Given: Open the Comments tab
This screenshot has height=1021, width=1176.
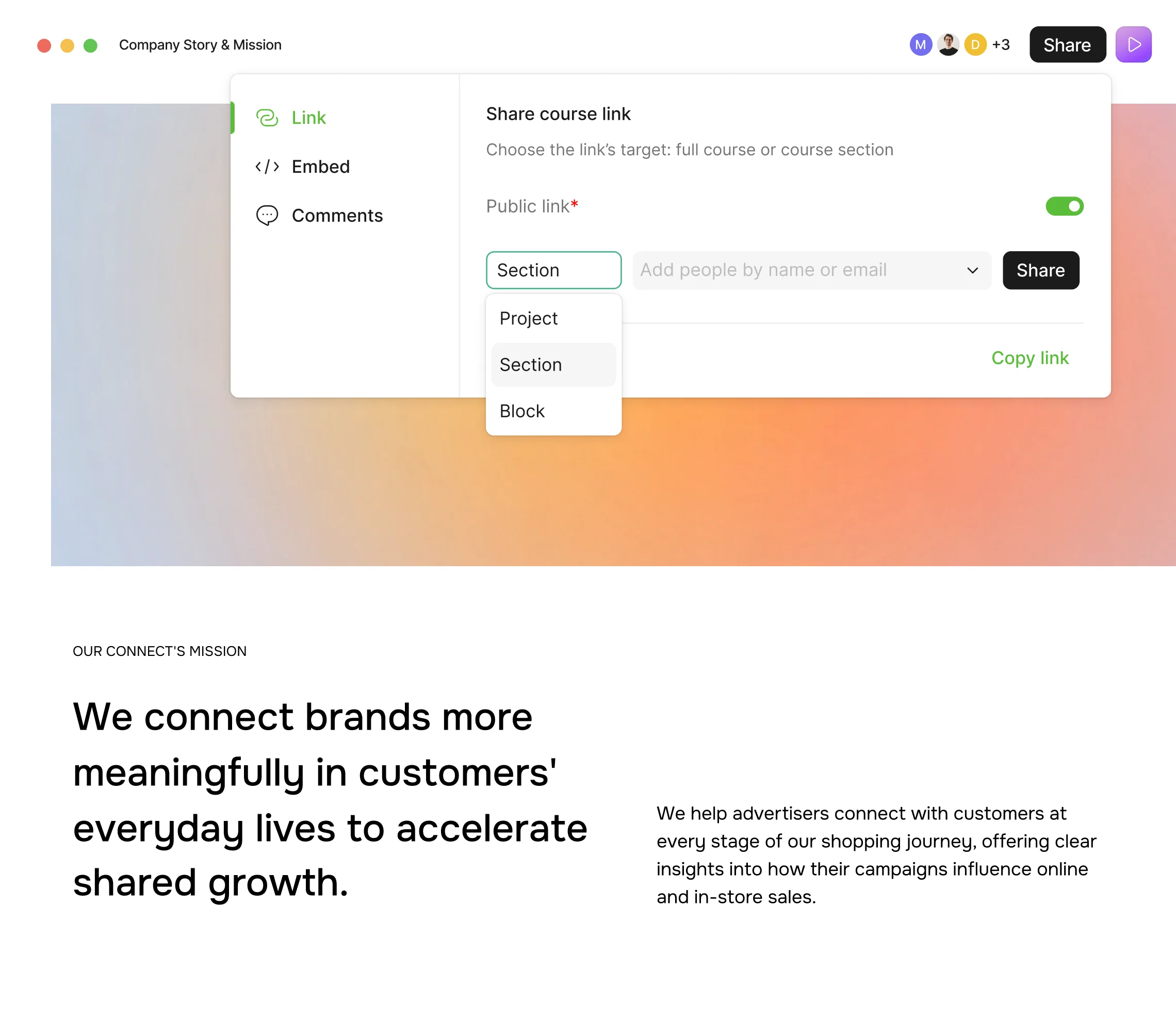Looking at the screenshot, I should tap(337, 216).
